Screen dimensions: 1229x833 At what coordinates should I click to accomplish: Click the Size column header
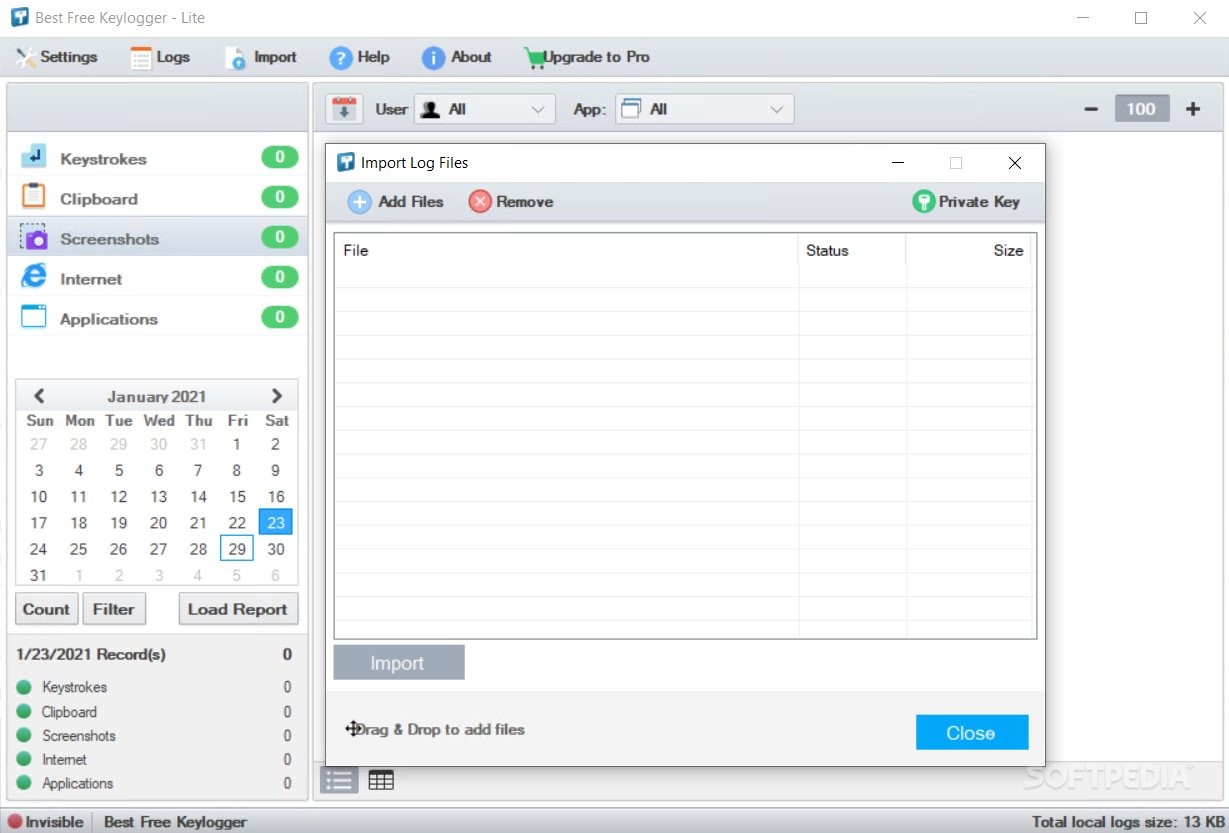point(970,250)
